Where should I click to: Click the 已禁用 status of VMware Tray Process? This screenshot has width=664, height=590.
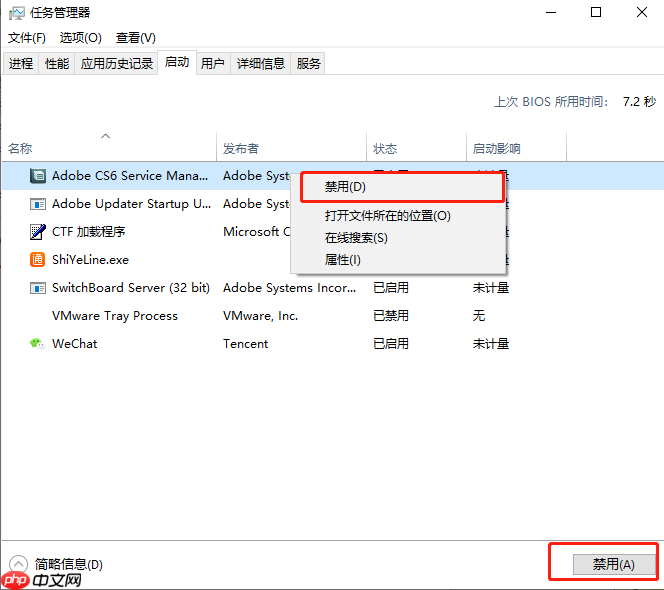click(391, 316)
